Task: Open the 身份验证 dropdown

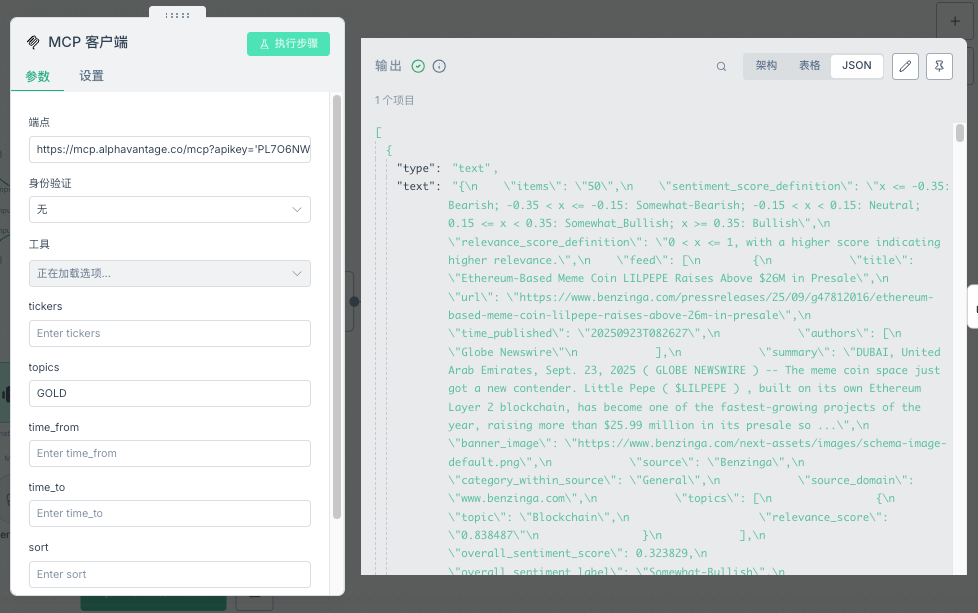Action: (169, 209)
